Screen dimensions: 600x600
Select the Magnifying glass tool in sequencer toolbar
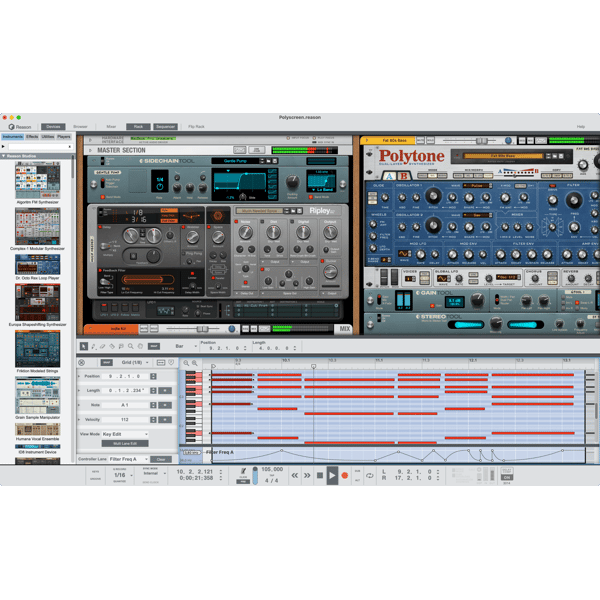coord(130,346)
